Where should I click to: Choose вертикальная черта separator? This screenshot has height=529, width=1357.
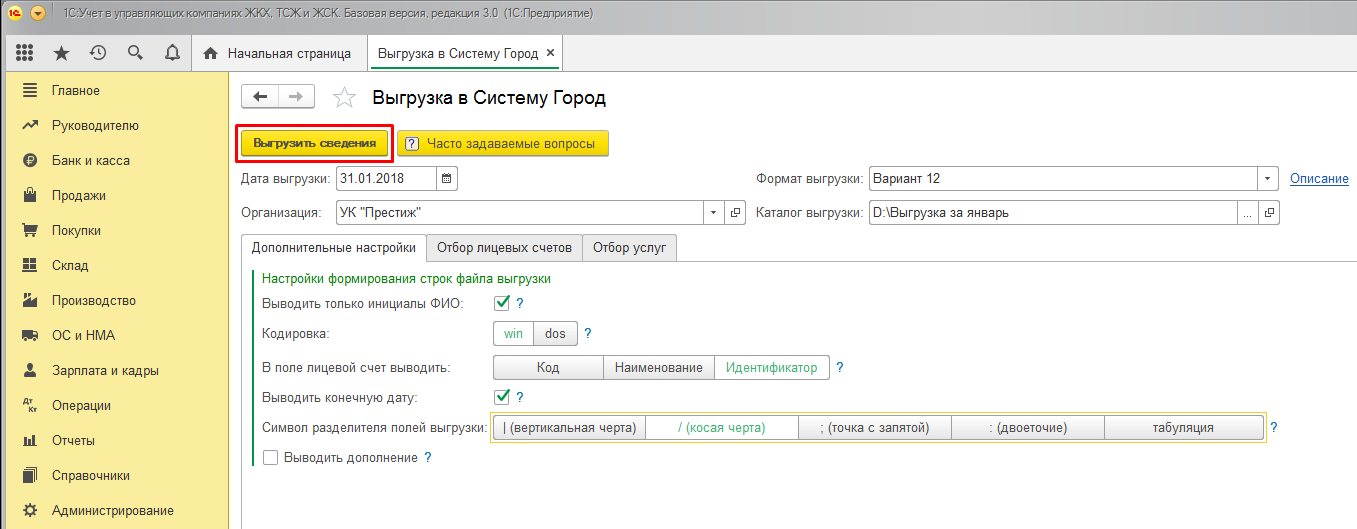[569, 428]
